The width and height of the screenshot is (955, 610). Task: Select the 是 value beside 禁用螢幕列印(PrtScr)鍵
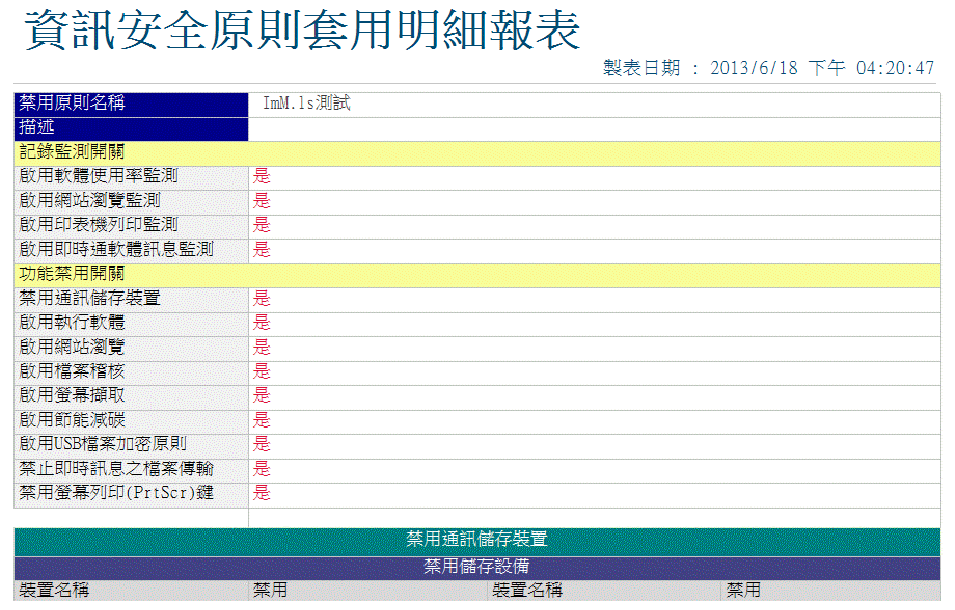click(261, 493)
